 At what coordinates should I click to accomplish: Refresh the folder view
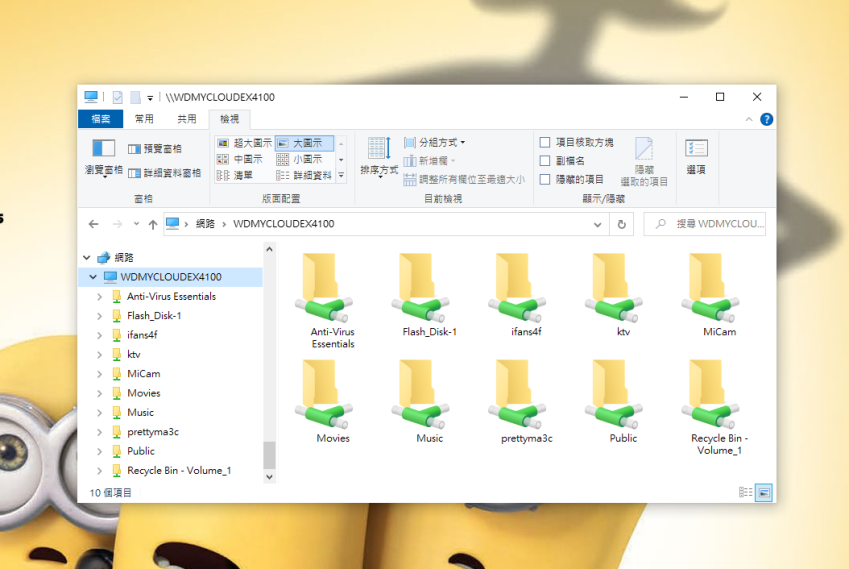pyautogui.click(x=622, y=224)
